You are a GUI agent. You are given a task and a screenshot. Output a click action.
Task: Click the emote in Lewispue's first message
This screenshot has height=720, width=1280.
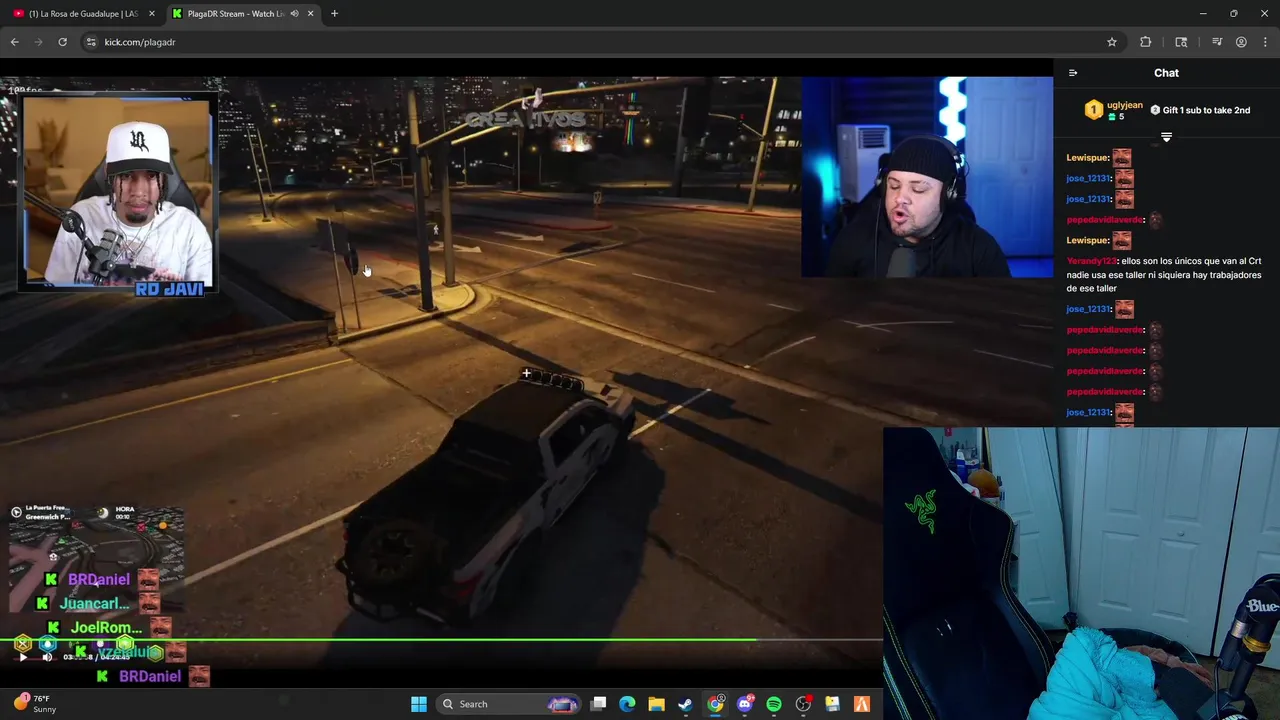[1122, 158]
